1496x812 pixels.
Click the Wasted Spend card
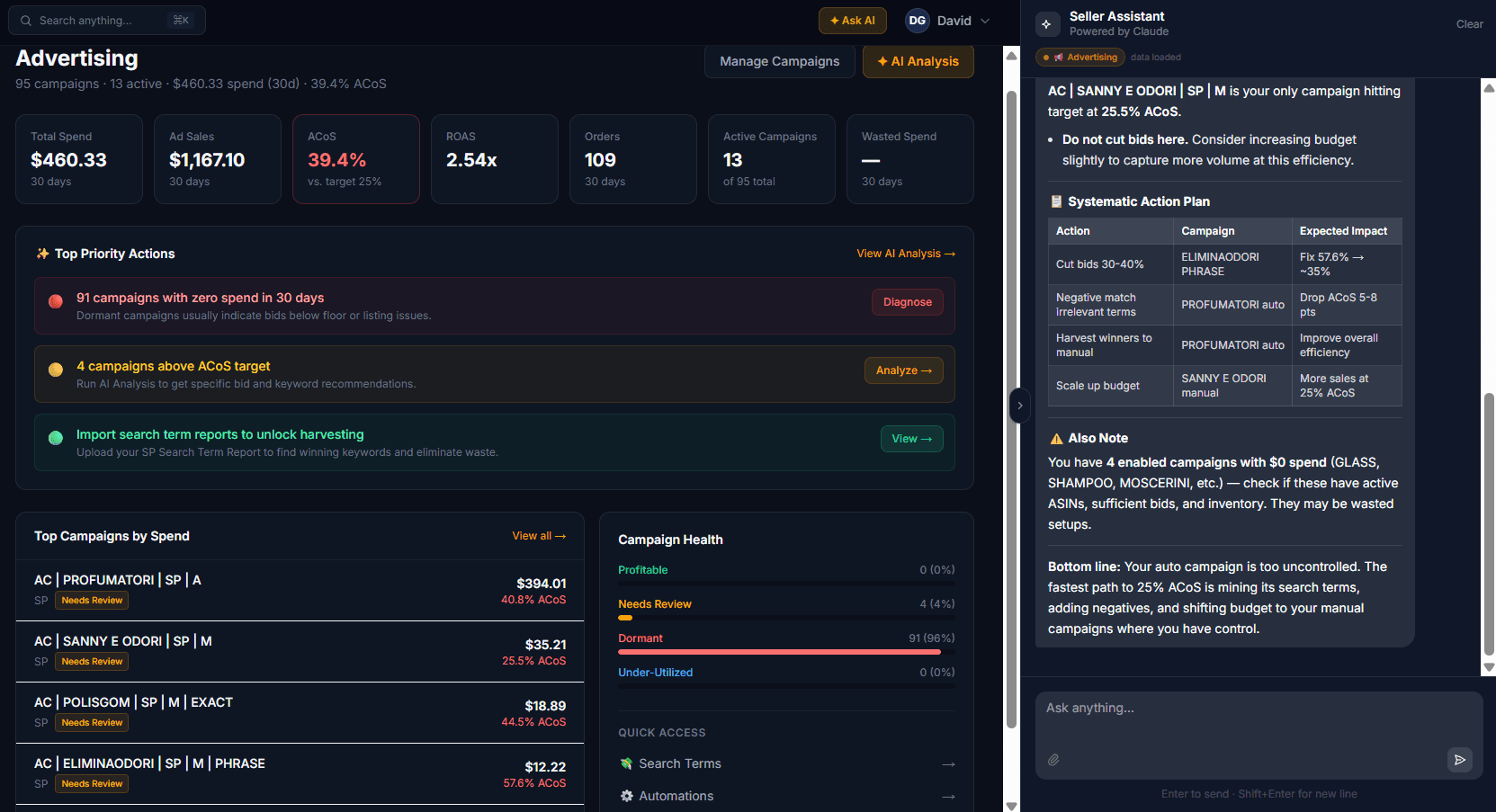910,159
